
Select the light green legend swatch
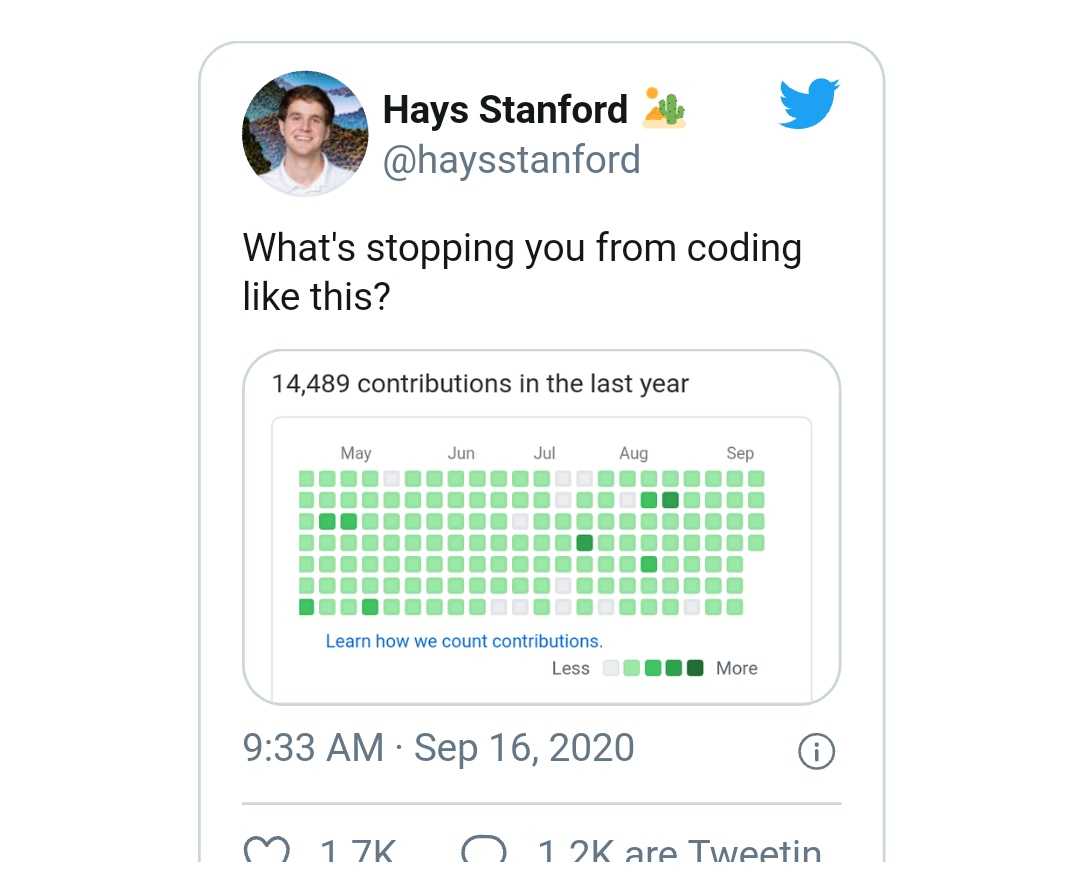click(632, 668)
